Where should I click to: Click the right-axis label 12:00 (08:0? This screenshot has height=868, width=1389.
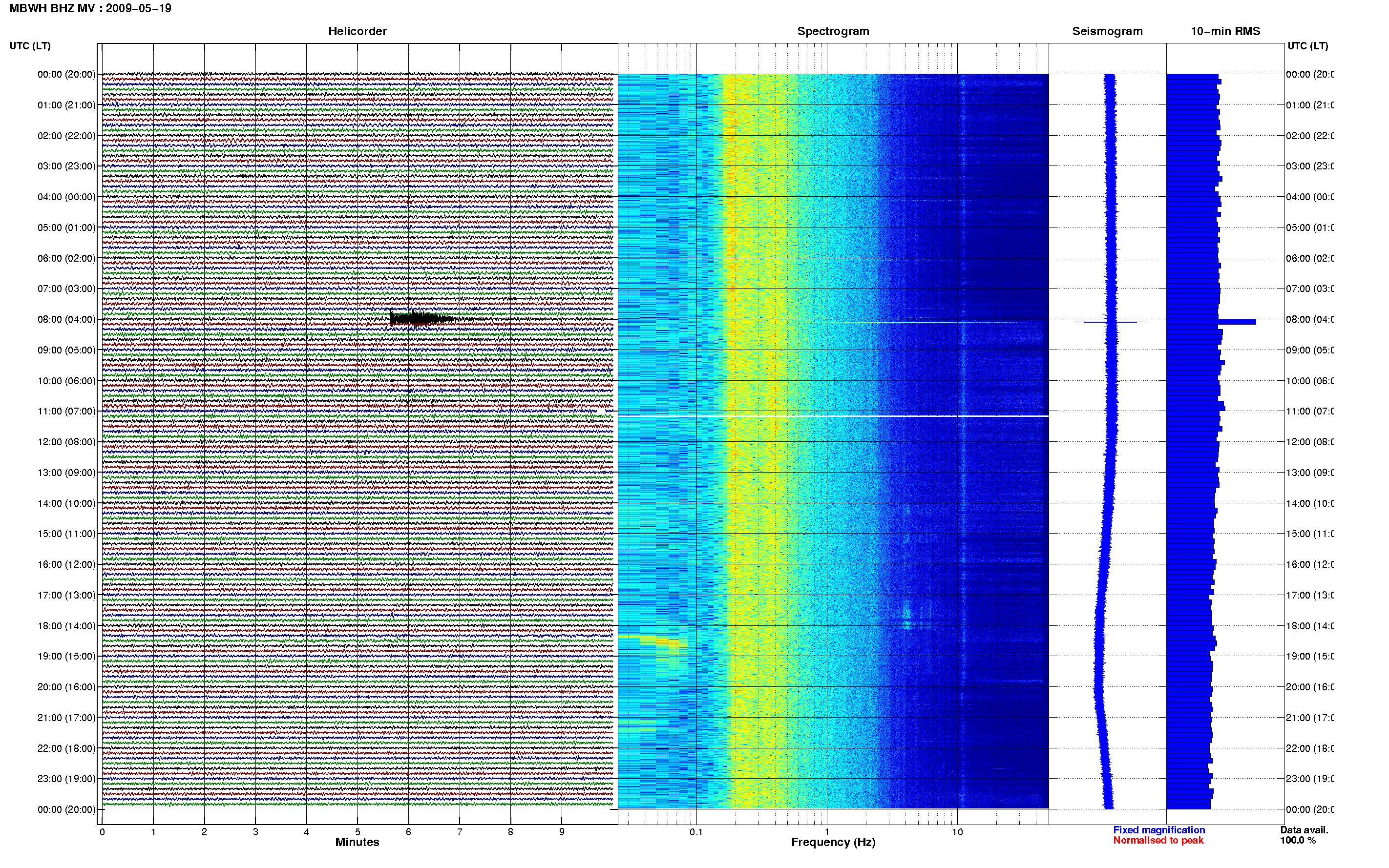(1310, 441)
